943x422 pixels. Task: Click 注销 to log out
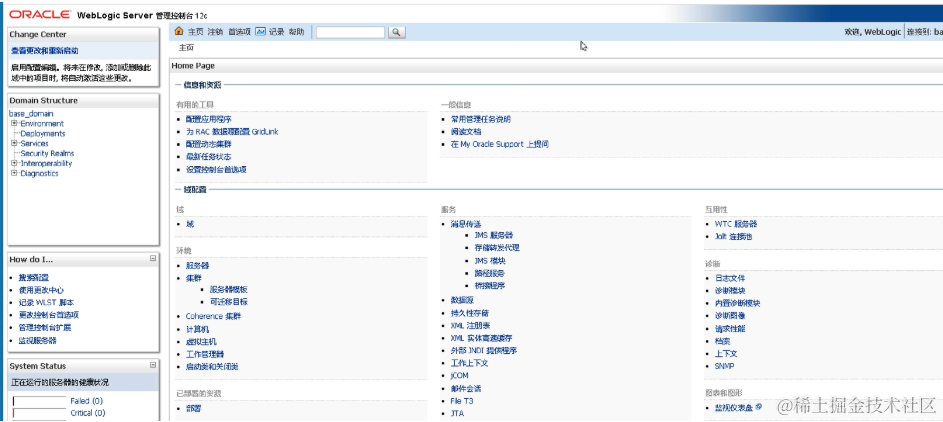(x=215, y=32)
